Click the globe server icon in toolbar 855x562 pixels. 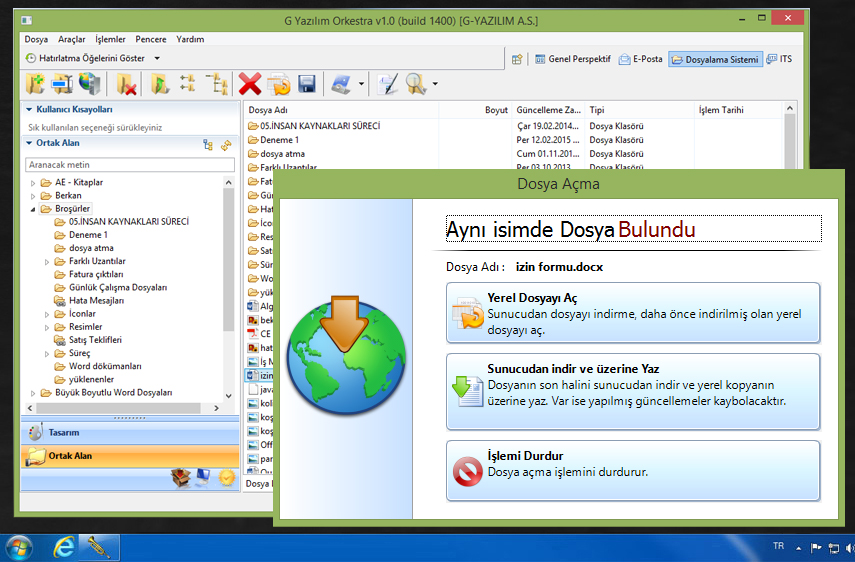90,84
